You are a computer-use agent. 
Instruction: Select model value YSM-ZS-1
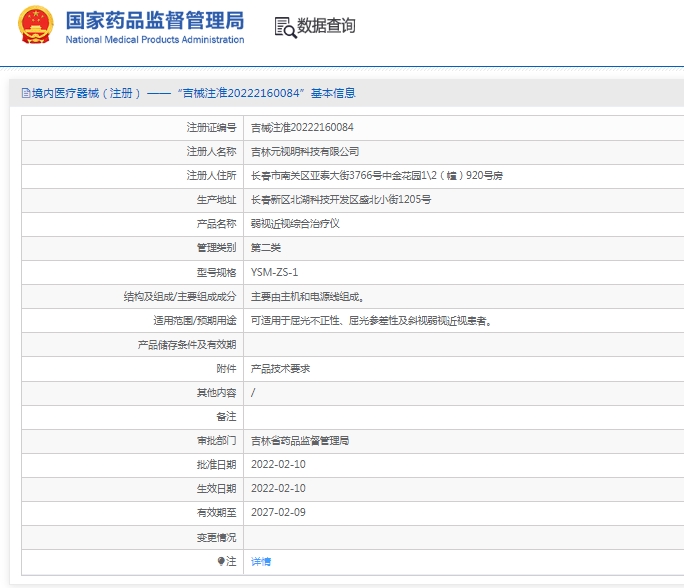[x=274, y=272]
